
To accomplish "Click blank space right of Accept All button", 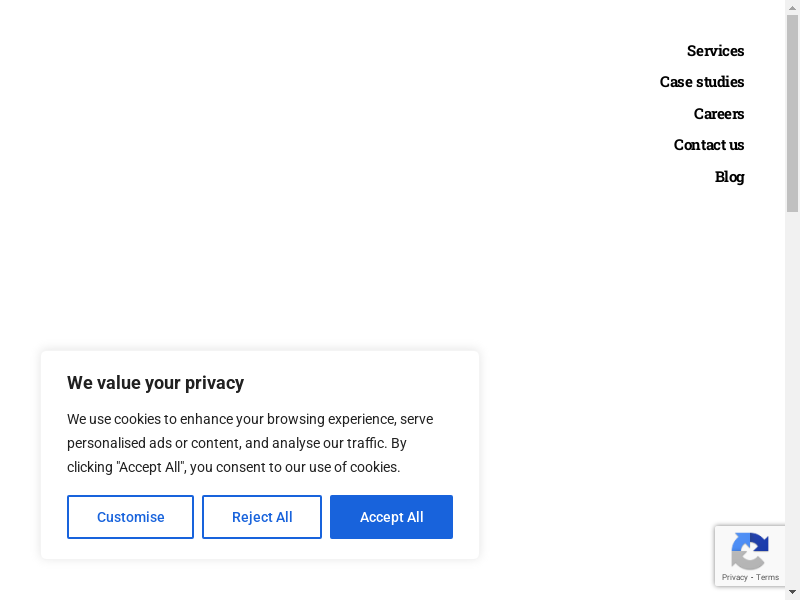I will click(466, 517).
